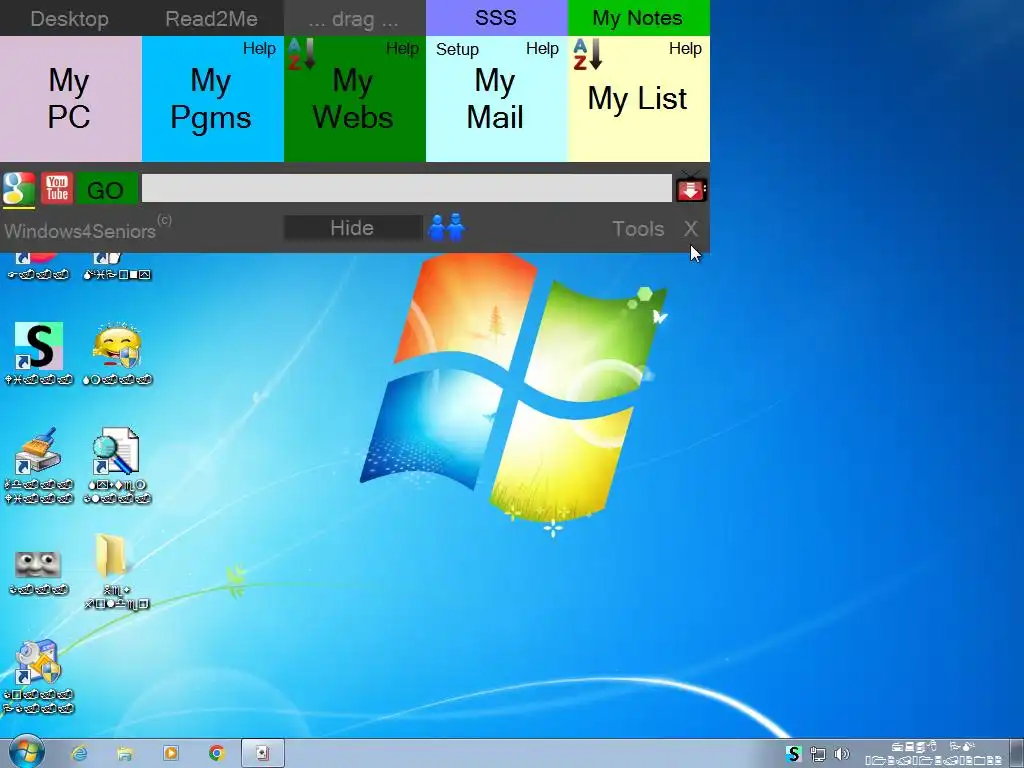The width and height of the screenshot is (1024, 768).
Task: Click the two blue people icon
Action: pos(447,227)
